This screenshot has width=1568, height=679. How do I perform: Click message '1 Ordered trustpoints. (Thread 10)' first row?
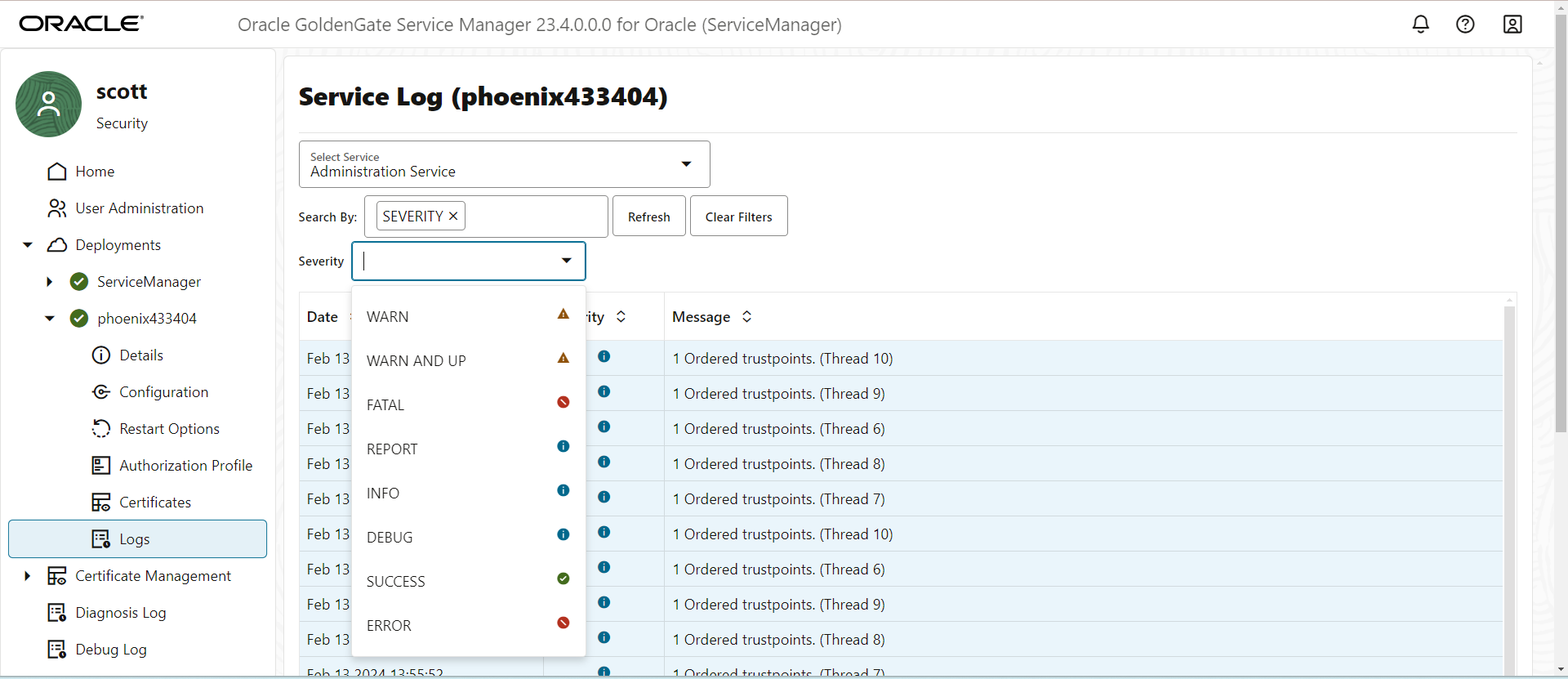click(782, 359)
